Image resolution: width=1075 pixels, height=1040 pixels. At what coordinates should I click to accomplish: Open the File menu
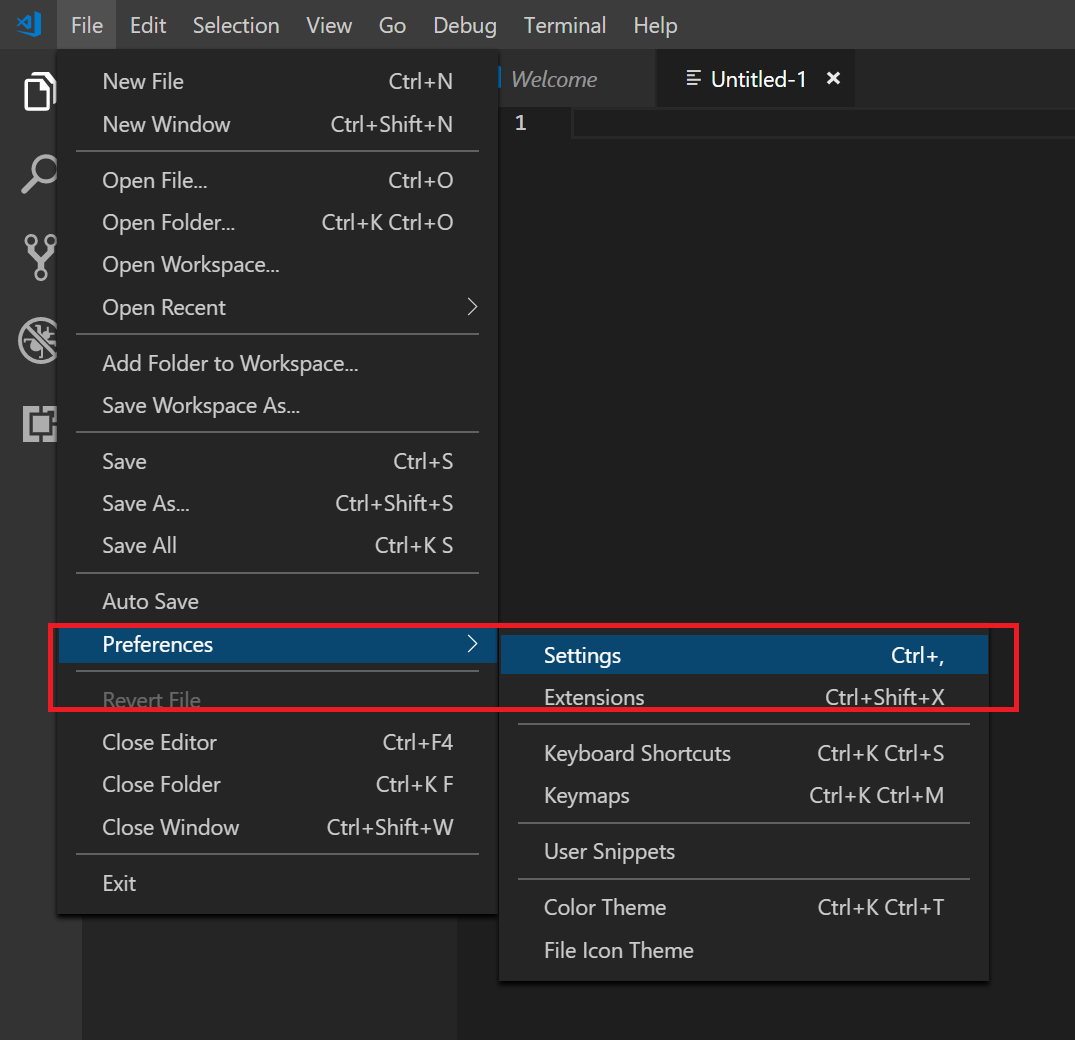coord(86,25)
